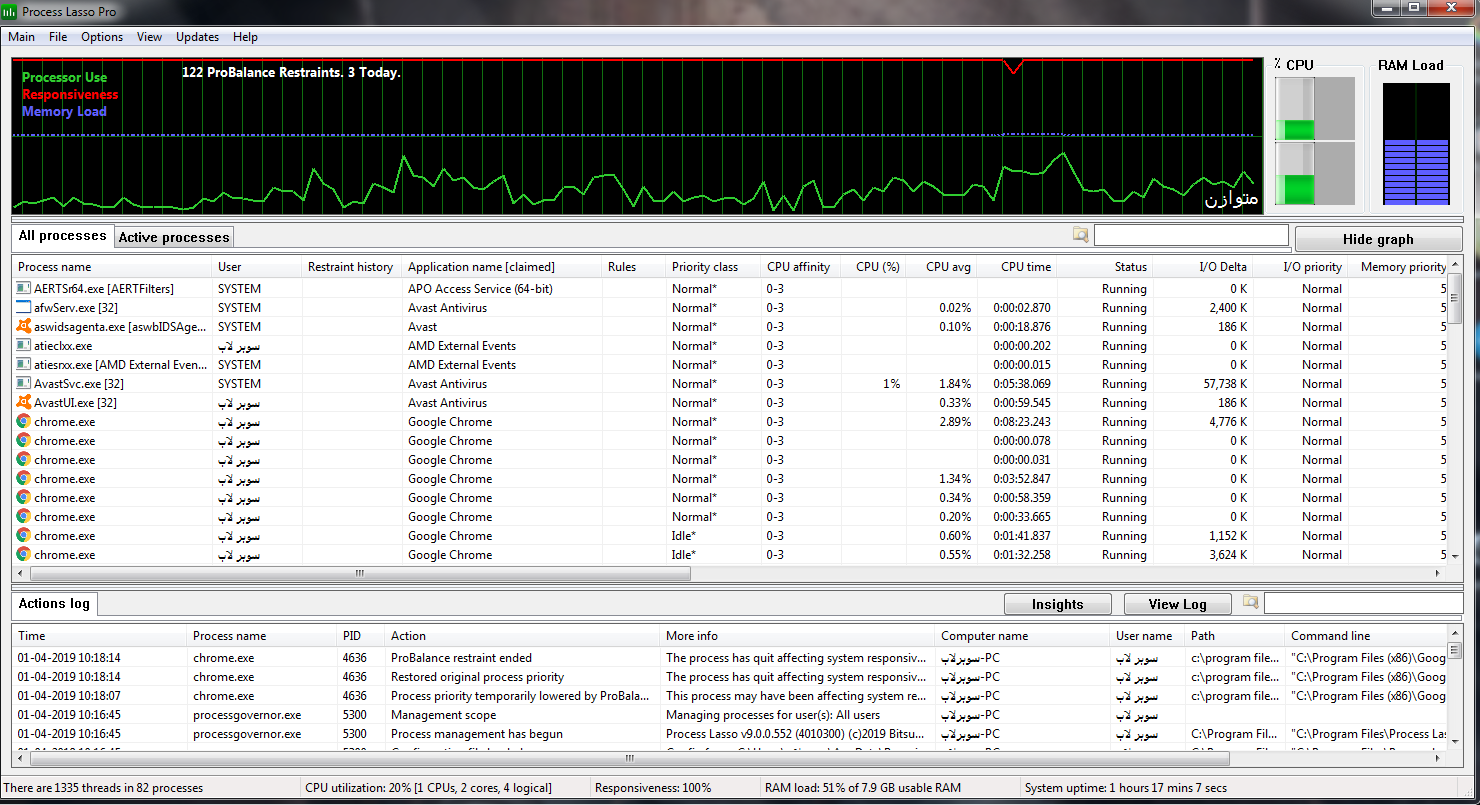Image resolution: width=1480 pixels, height=805 pixels.
Task: Click the AvastUI.exe orange icon
Action: (24, 402)
